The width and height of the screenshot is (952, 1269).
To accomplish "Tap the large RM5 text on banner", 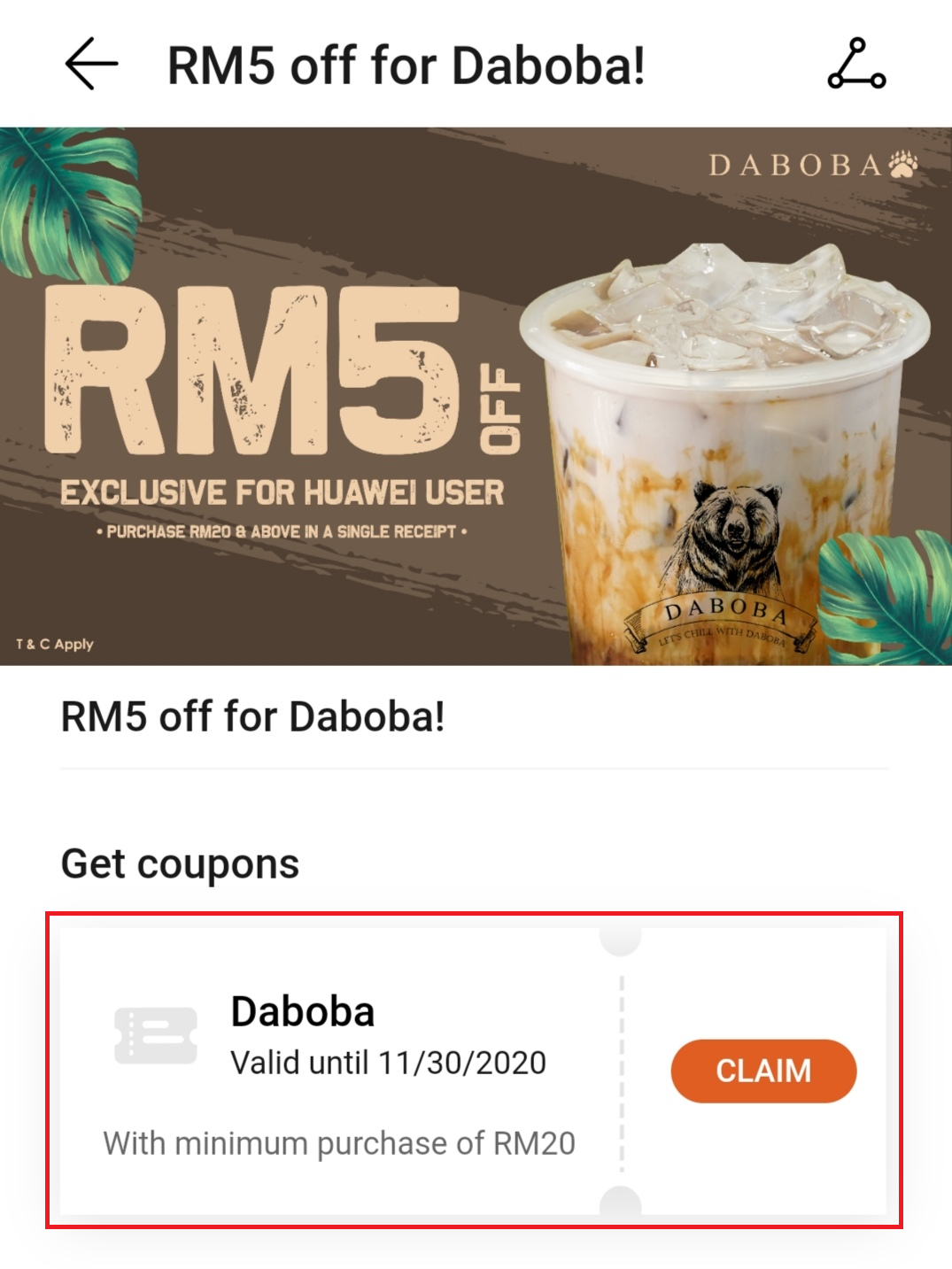I will (x=252, y=371).
